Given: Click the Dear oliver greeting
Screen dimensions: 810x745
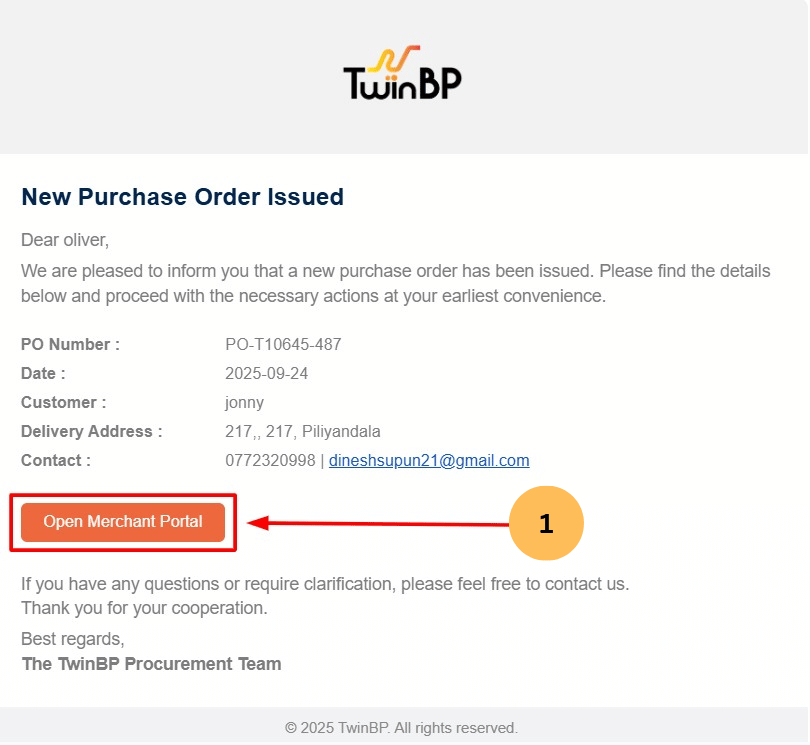Looking at the screenshot, I should click(65, 240).
